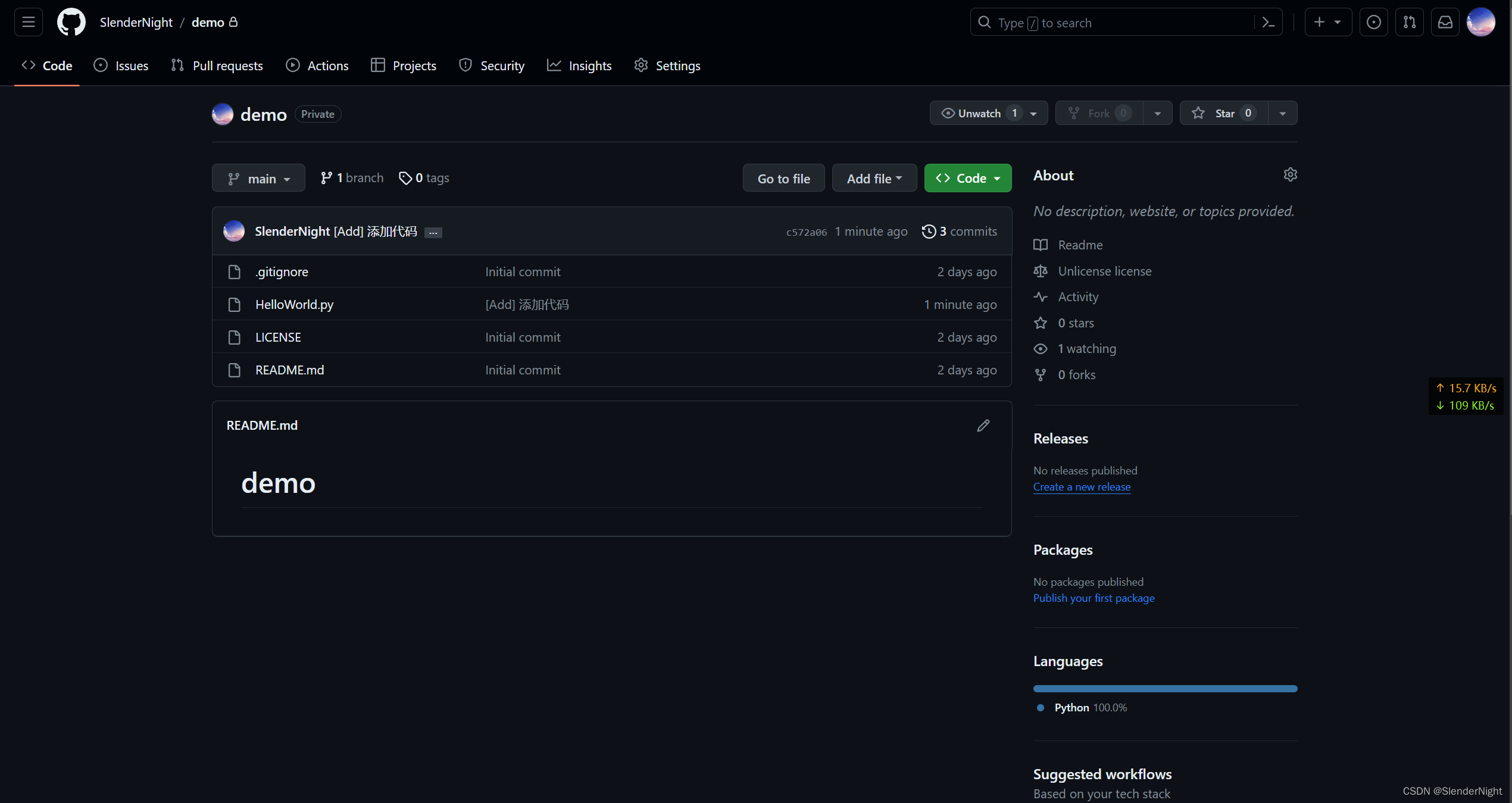1512x803 pixels.
Task: Open issues icon in top header
Action: point(1373,23)
